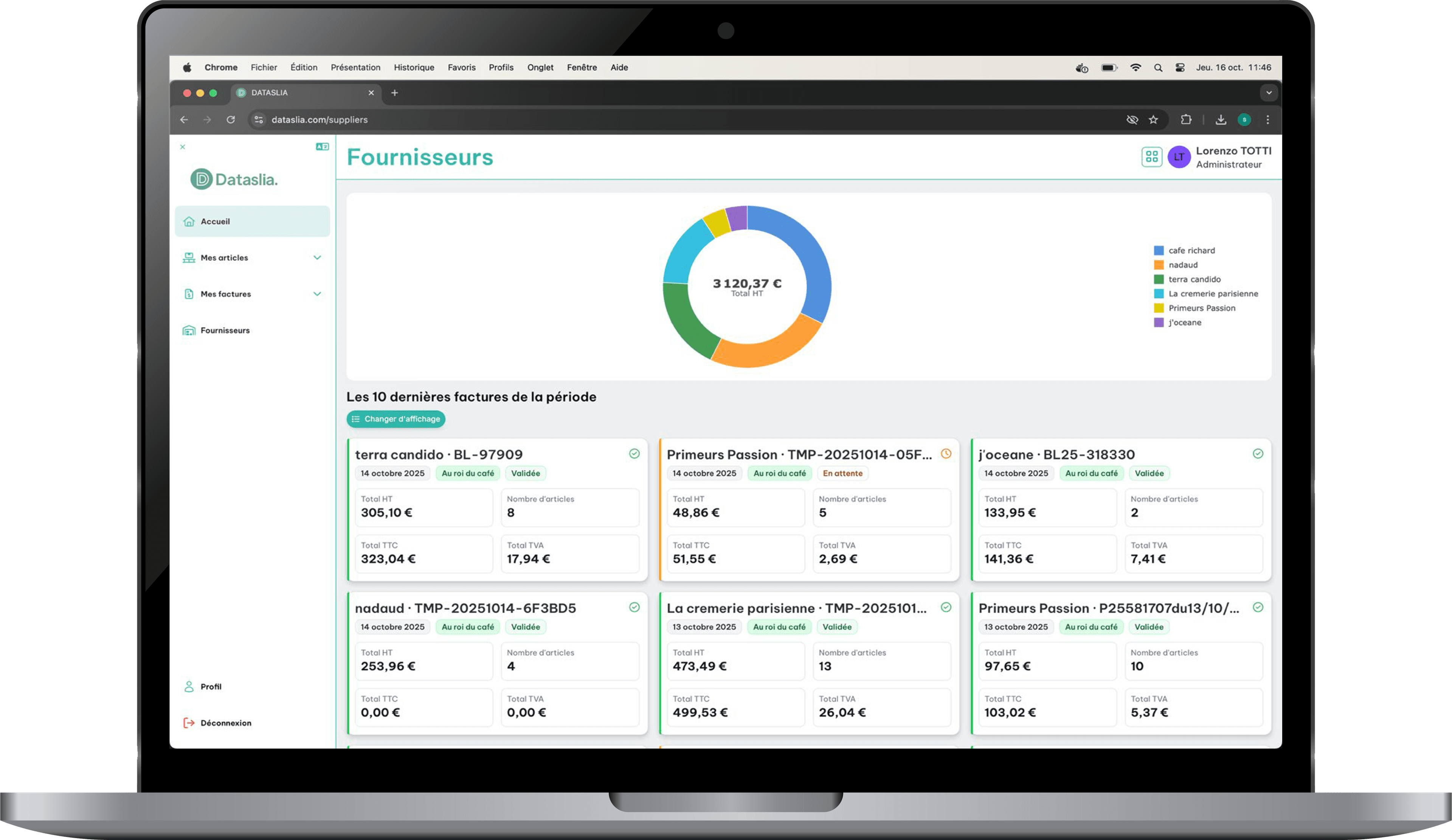1452x840 pixels.
Task: Open the Chrome tab list dropdown arrow
Action: coord(1268,93)
